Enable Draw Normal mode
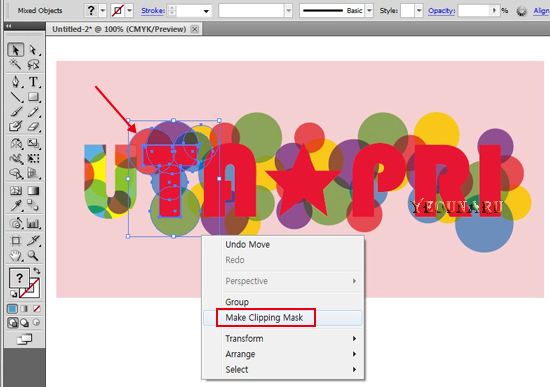550x387 pixels. tap(13, 322)
